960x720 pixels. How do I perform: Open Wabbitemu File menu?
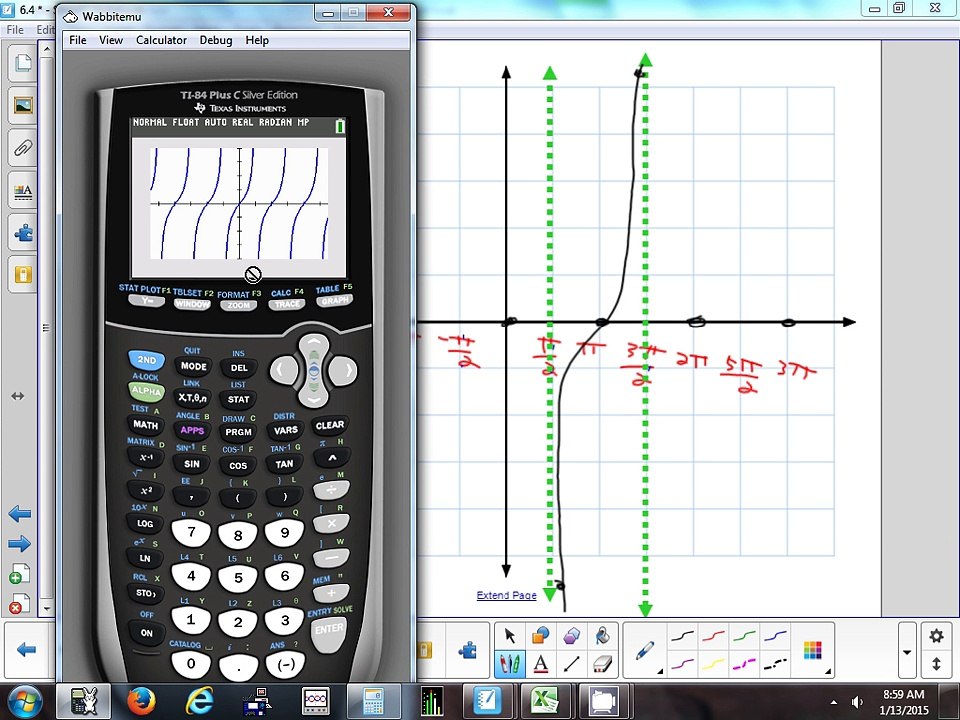(78, 40)
